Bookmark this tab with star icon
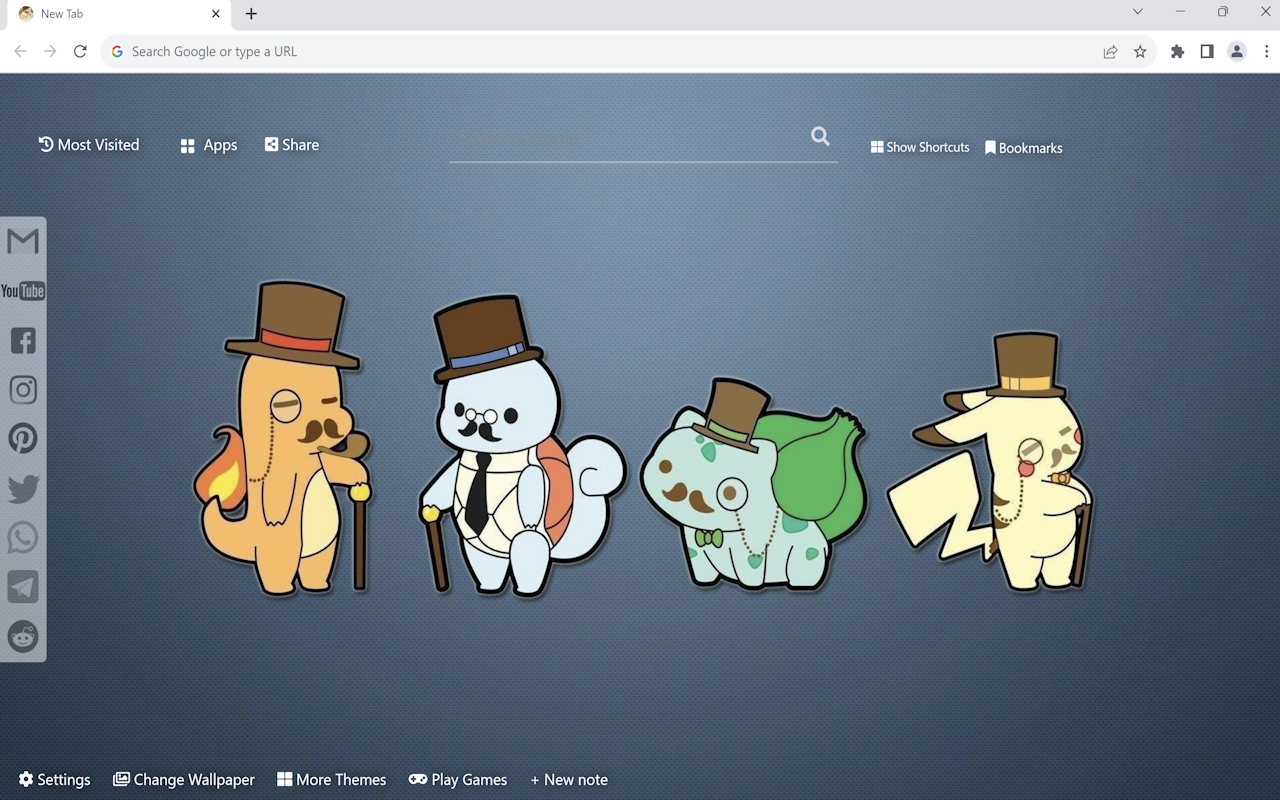 click(1140, 51)
